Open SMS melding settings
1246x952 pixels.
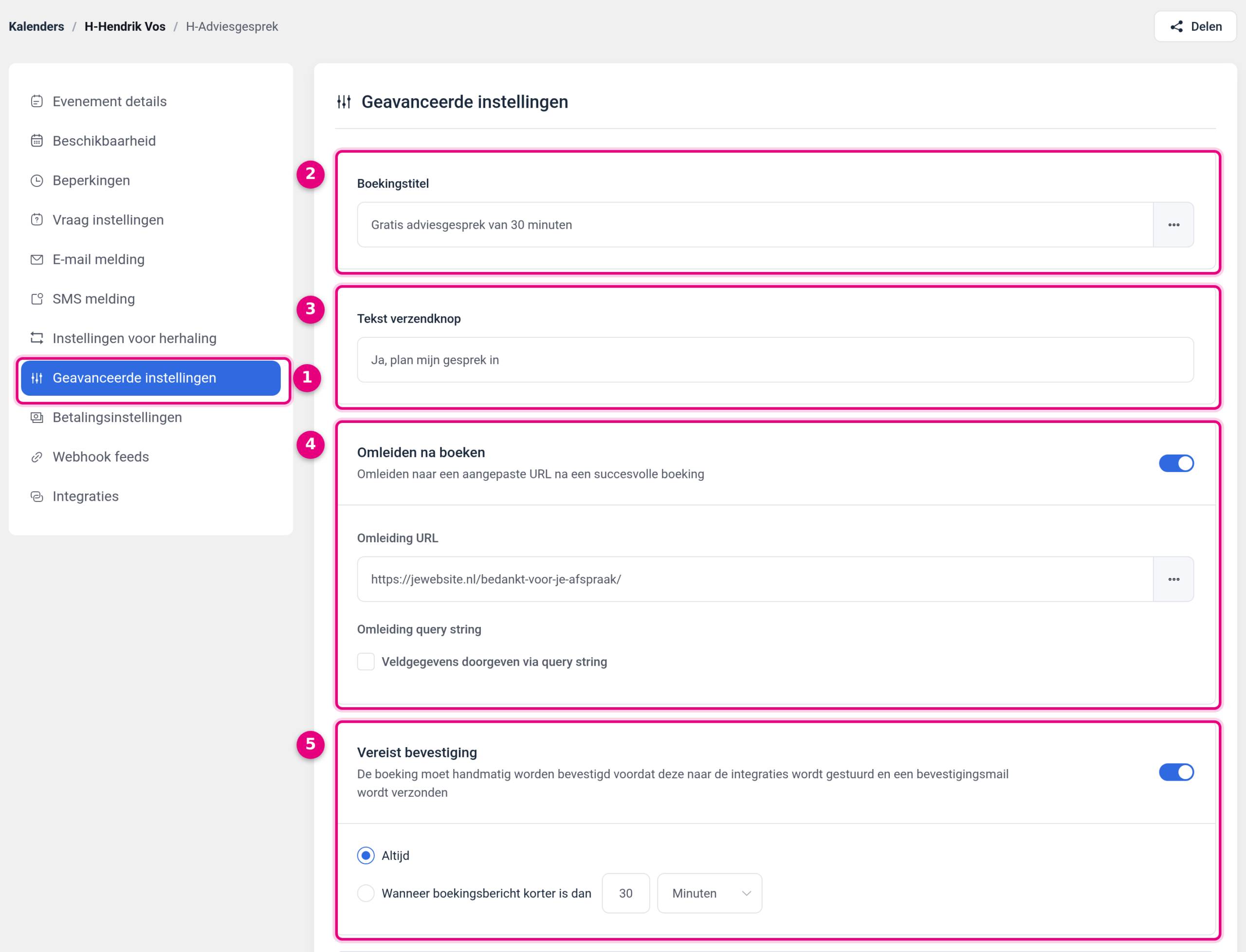coord(151,299)
